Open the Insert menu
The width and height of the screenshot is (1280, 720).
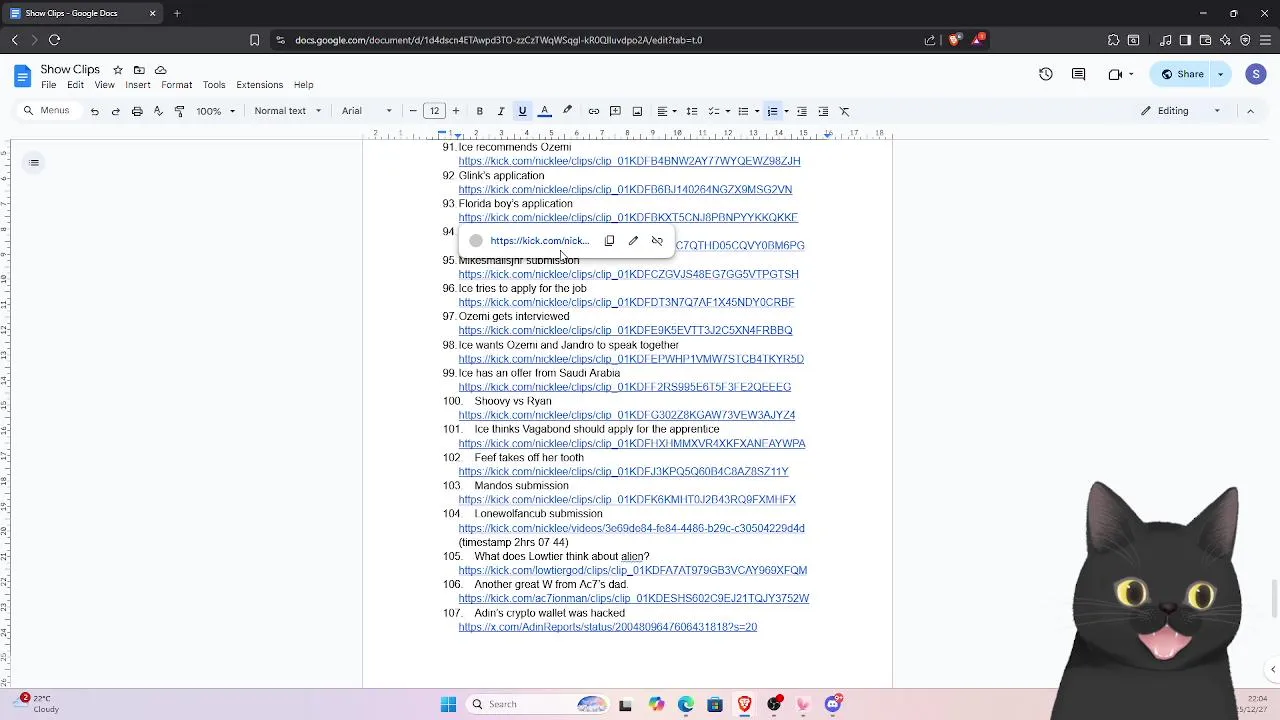tap(138, 85)
